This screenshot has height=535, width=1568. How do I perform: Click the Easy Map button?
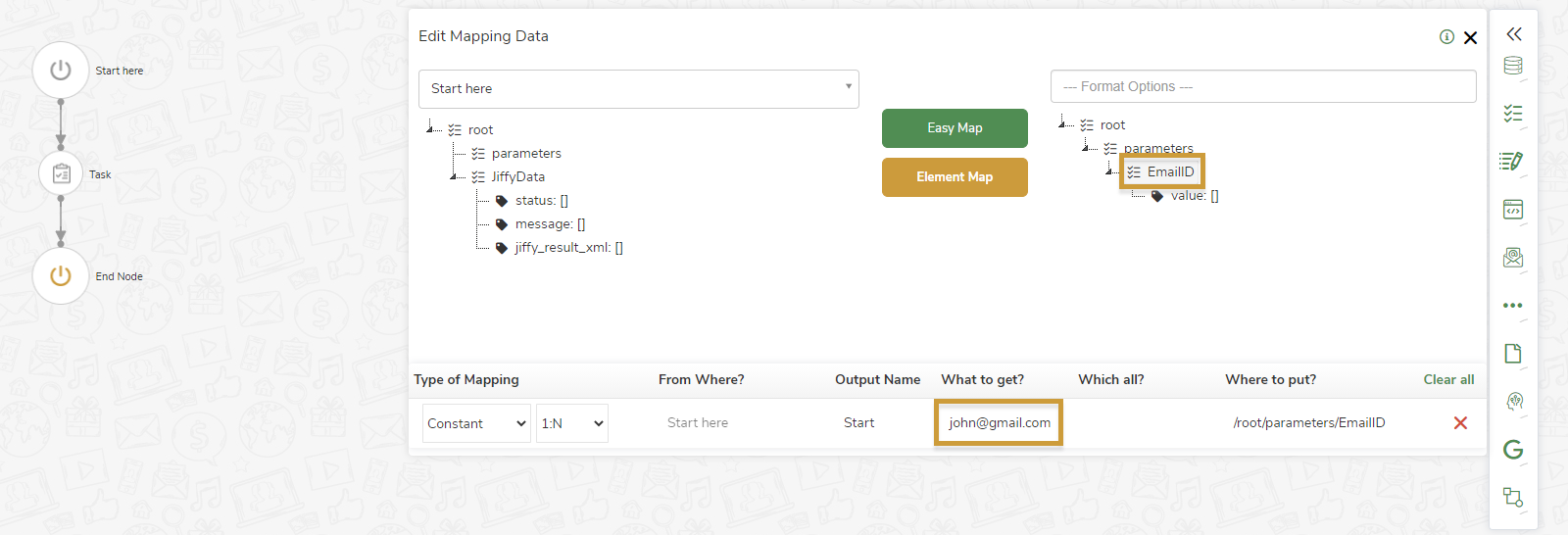pyautogui.click(x=955, y=128)
